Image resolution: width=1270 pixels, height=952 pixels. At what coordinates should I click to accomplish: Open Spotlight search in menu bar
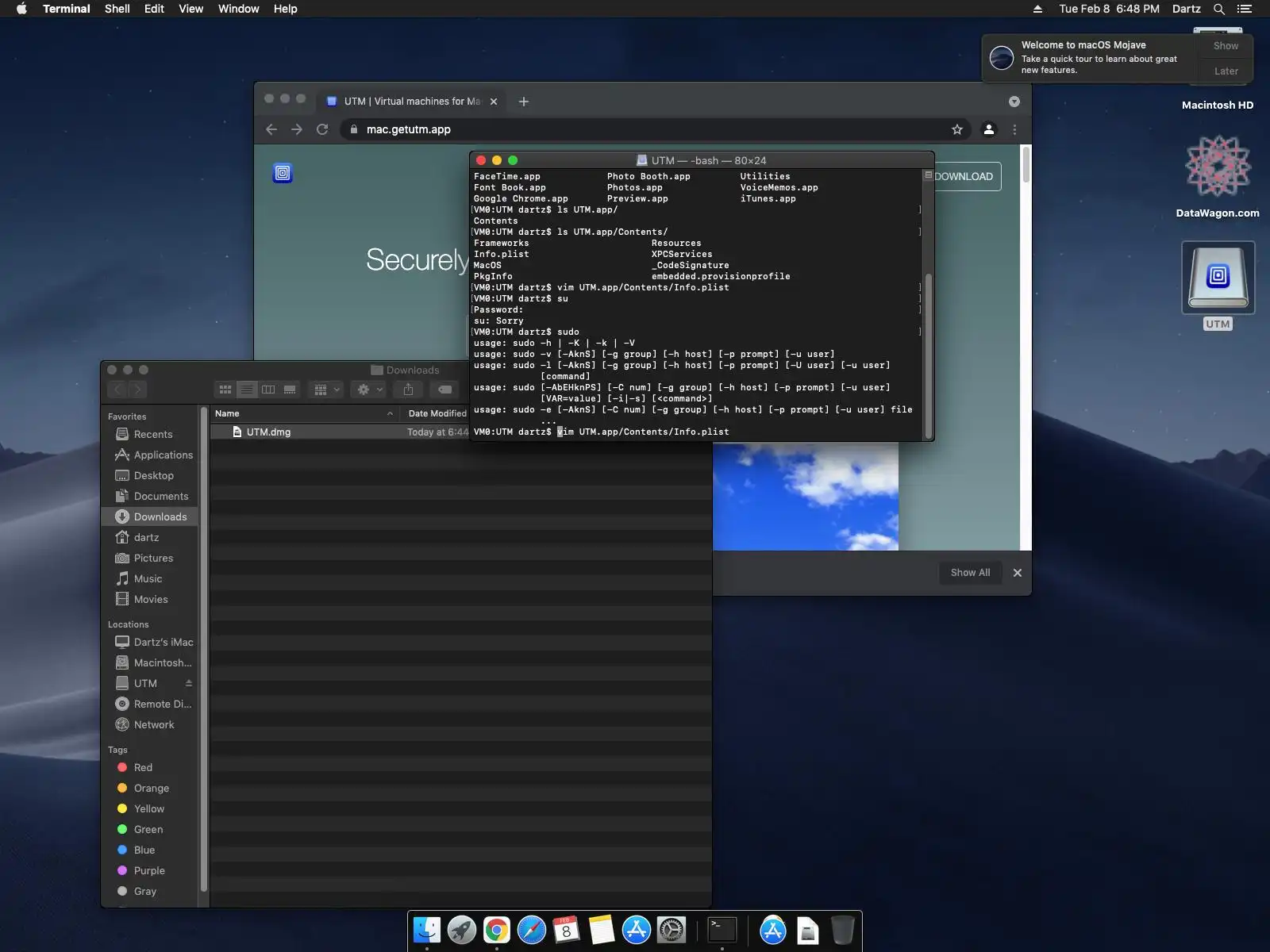point(1219,9)
